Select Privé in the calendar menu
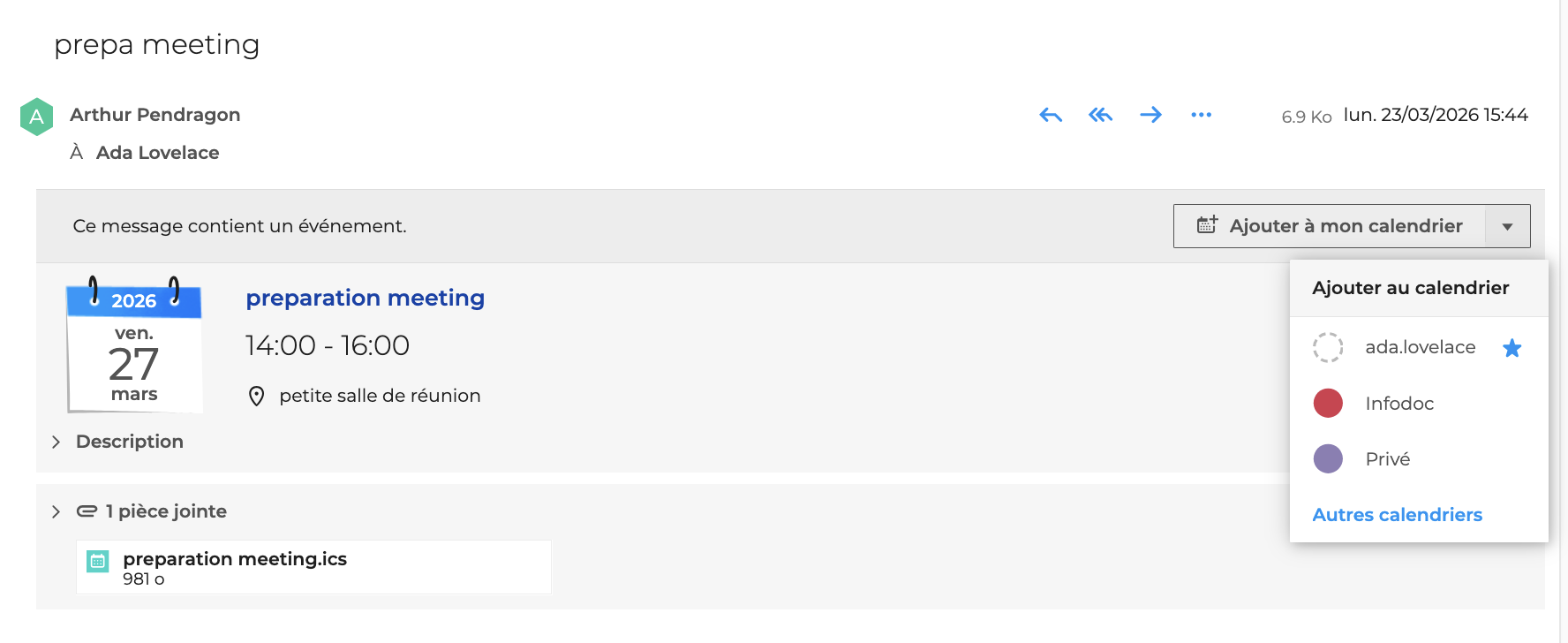 1387,459
